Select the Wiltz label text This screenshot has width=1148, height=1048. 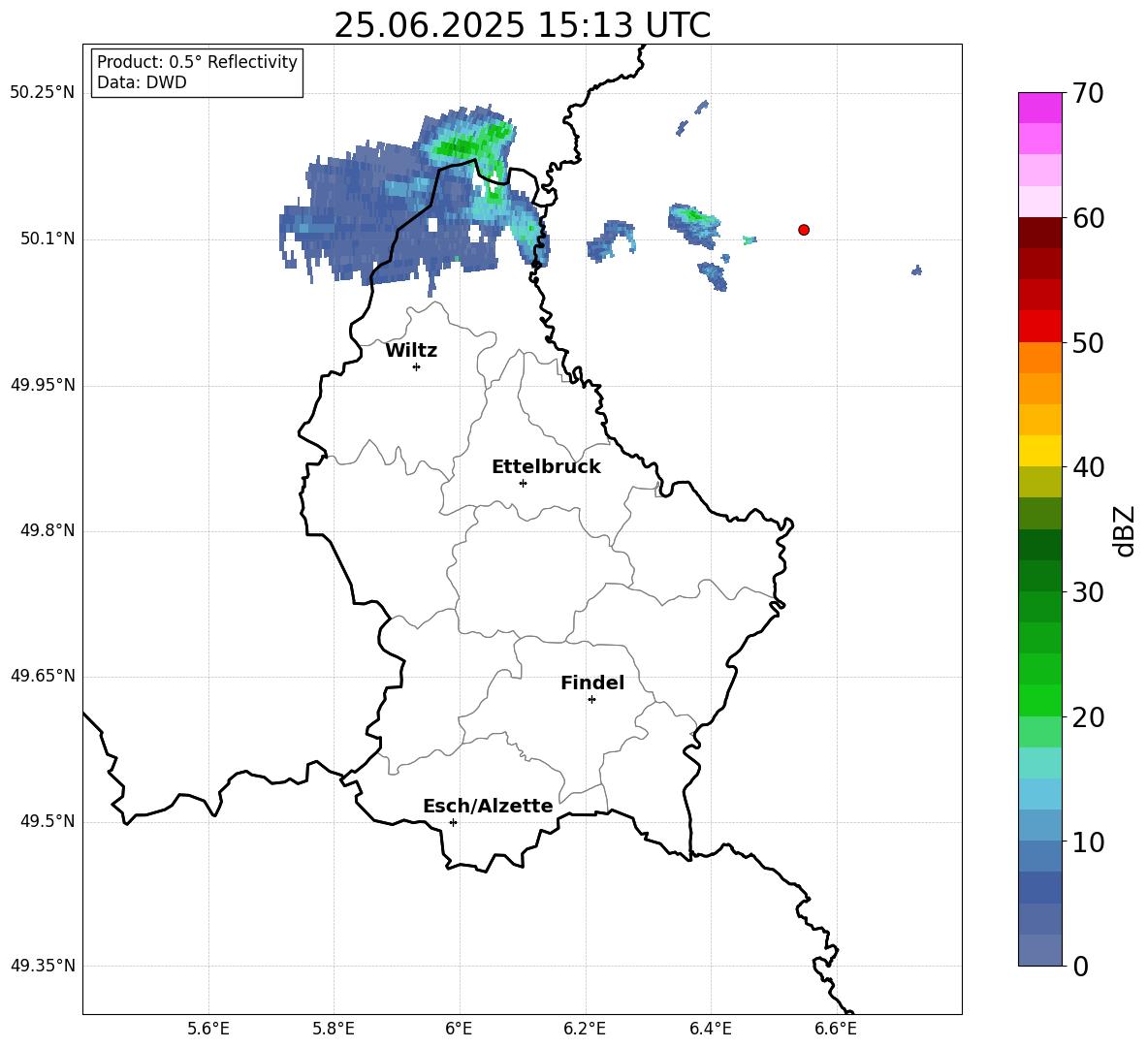[x=411, y=351]
